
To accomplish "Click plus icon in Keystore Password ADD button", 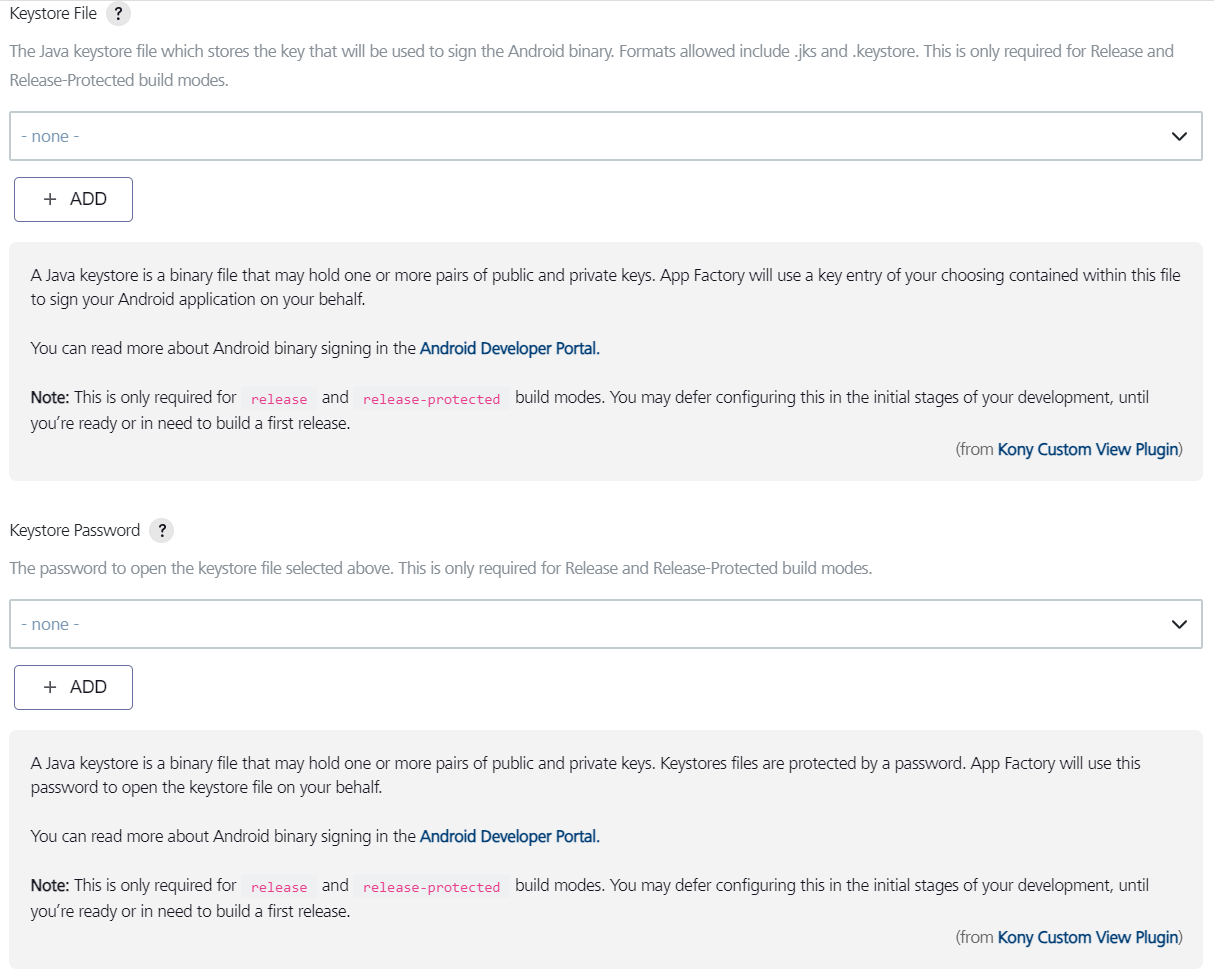I will [x=51, y=687].
